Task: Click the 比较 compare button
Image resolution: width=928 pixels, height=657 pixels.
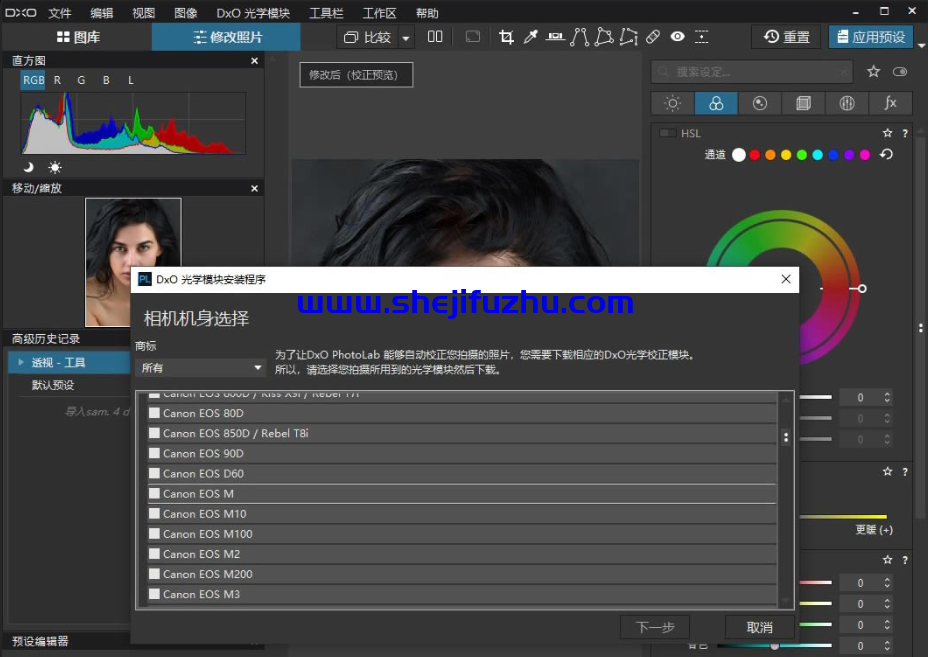Action: [x=368, y=38]
